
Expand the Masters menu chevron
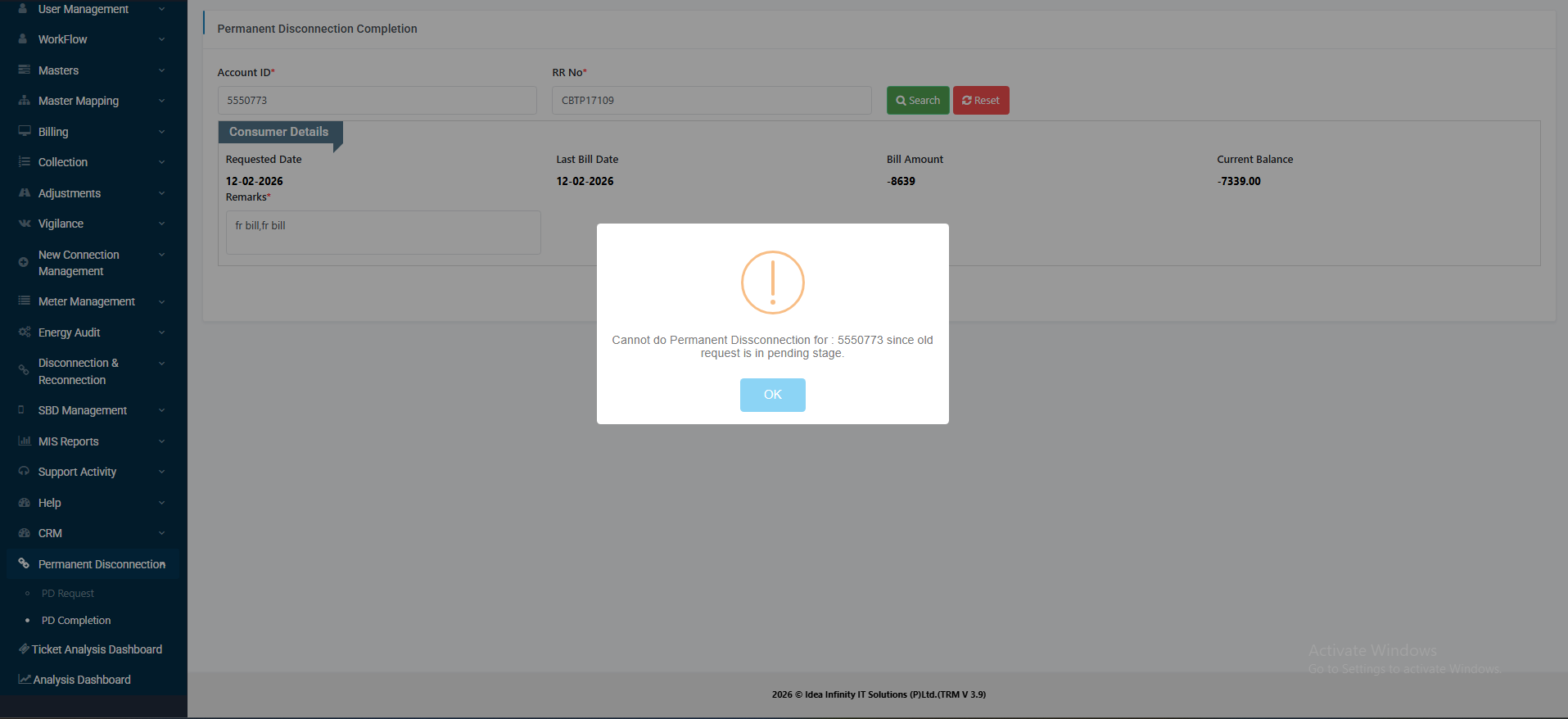(x=161, y=70)
